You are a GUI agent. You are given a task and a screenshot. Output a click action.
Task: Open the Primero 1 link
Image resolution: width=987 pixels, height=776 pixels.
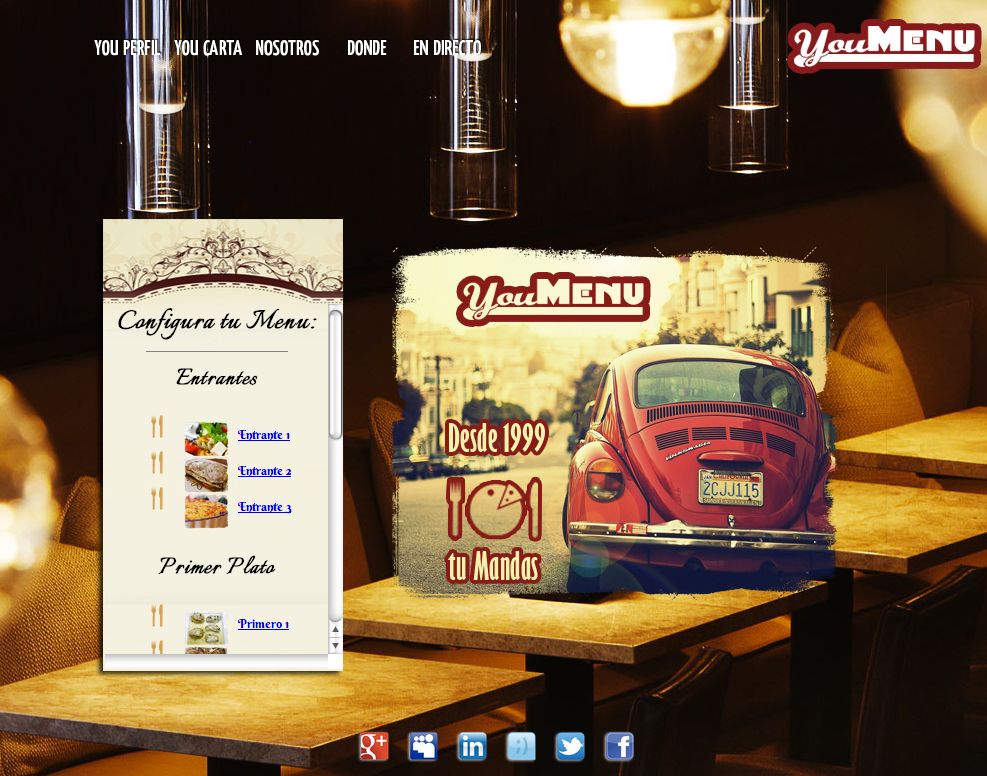[x=263, y=624]
